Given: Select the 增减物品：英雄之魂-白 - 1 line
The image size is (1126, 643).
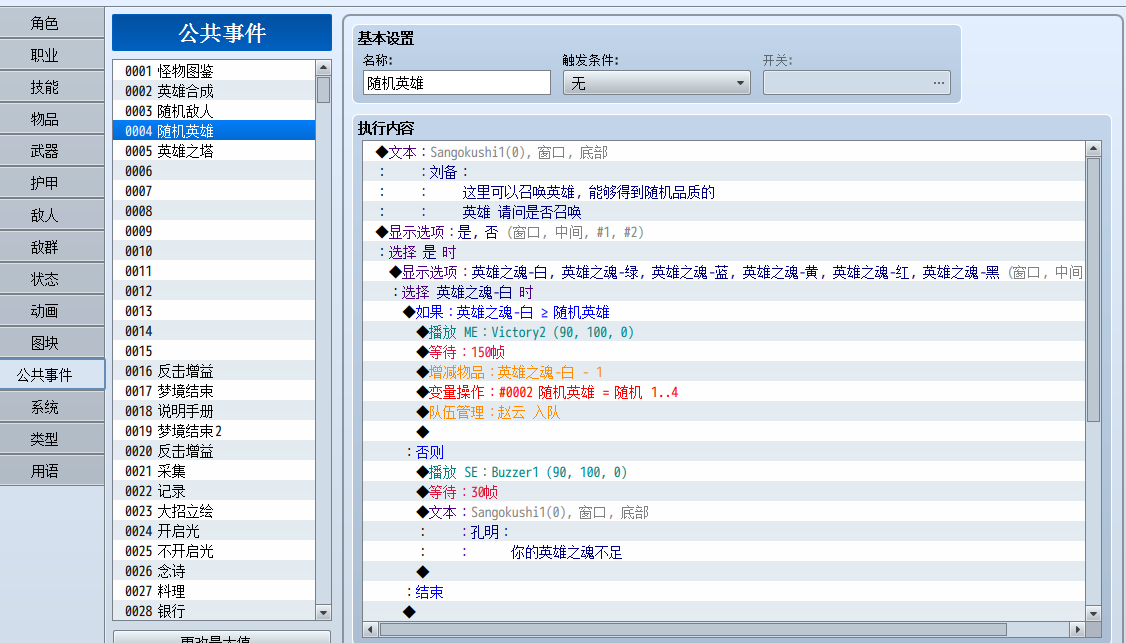Looking at the screenshot, I should click(x=724, y=372).
